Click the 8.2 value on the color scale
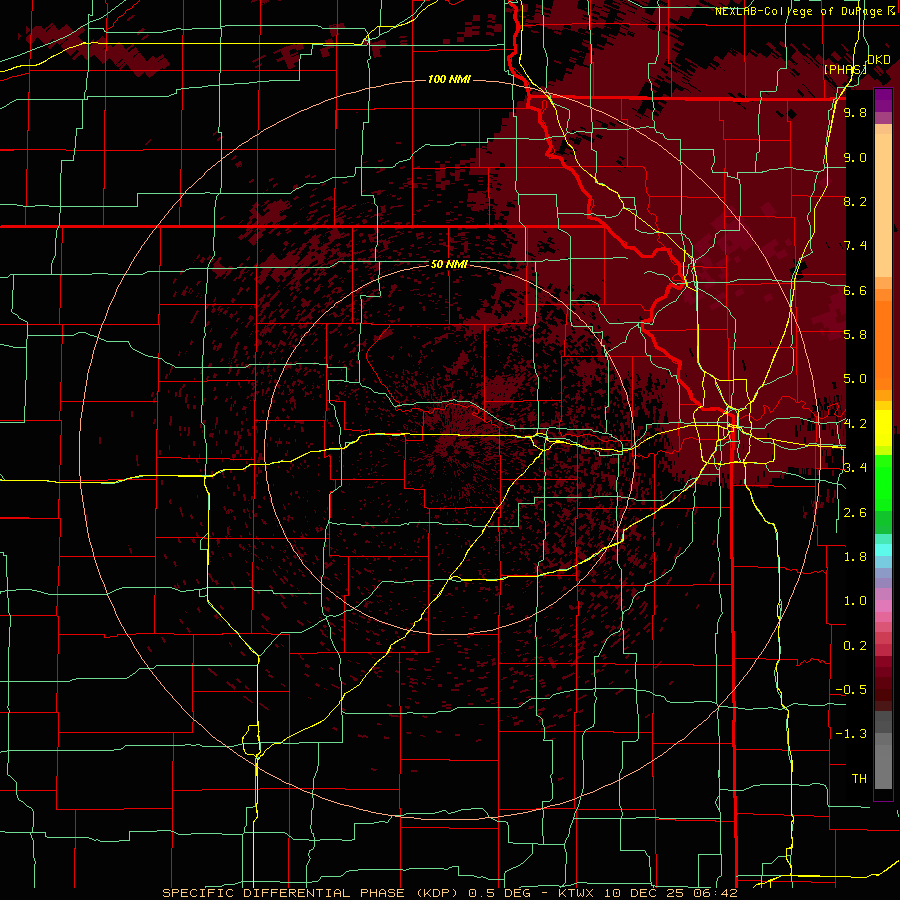The image size is (900, 900). (x=855, y=201)
